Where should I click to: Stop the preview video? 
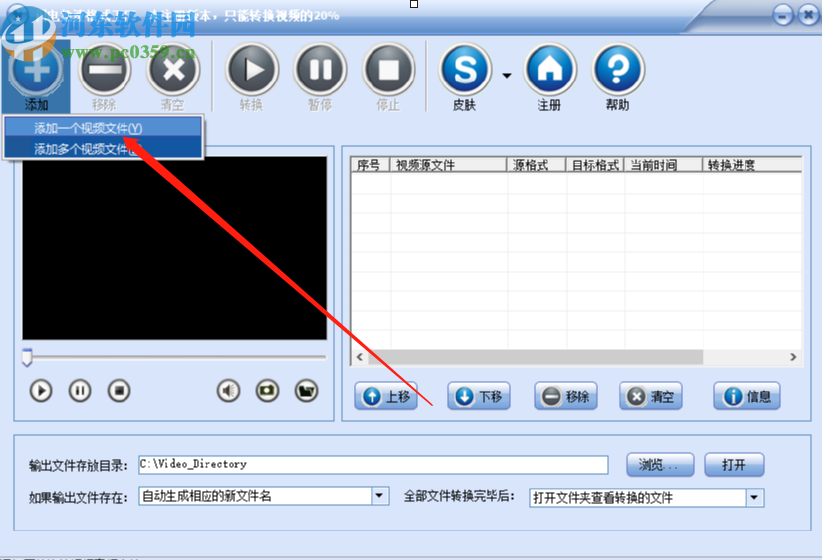click(119, 391)
